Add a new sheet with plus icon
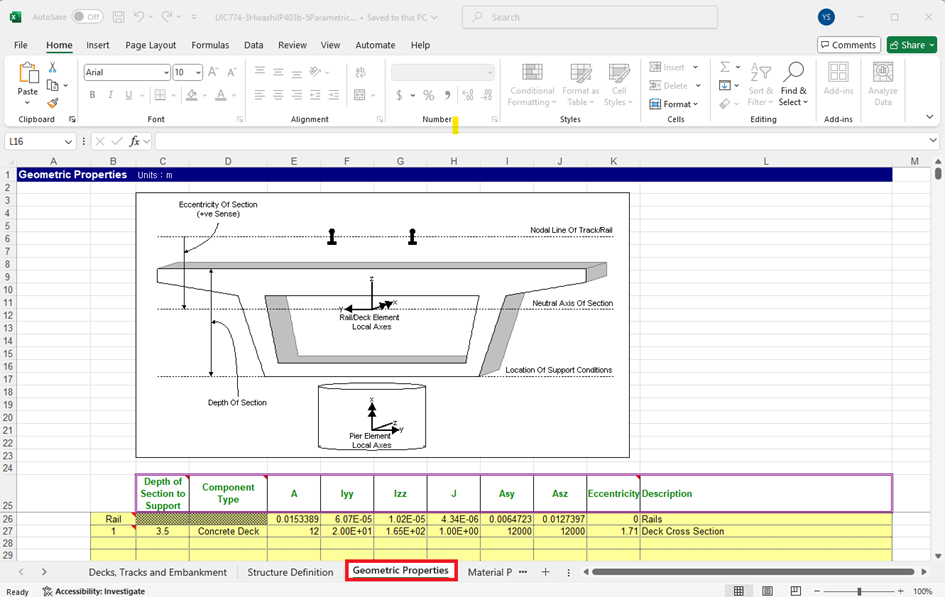Screen dimensions: 945x597 [545, 572]
